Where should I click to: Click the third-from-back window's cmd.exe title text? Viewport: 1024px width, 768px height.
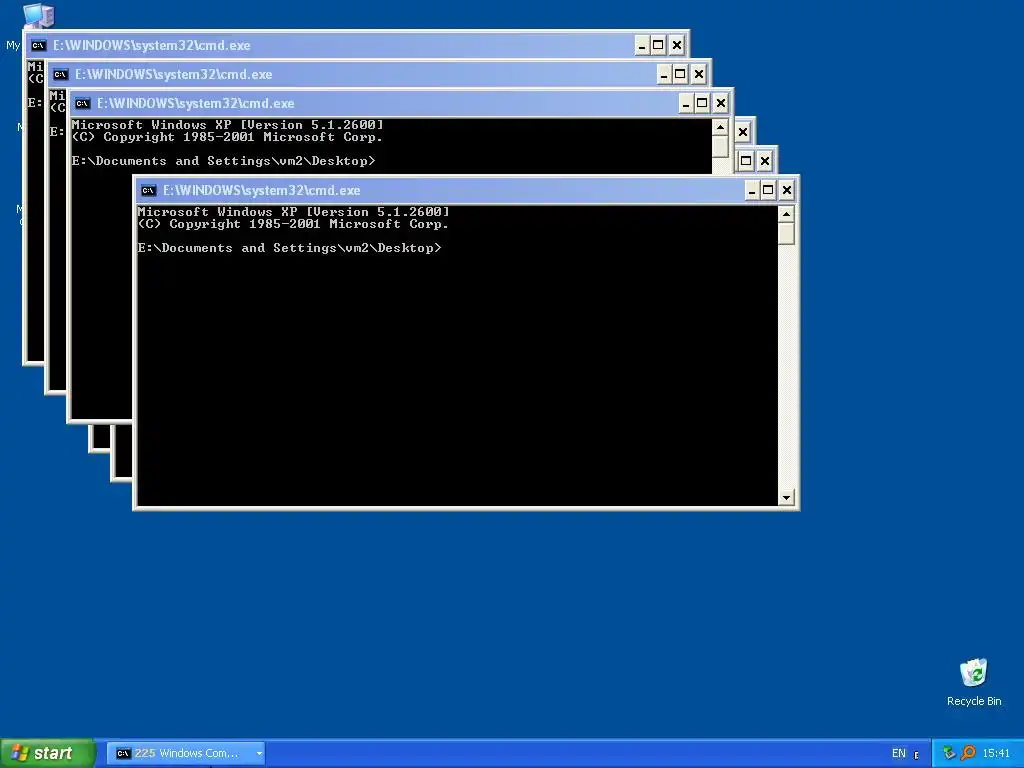click(x=196, y=103)
